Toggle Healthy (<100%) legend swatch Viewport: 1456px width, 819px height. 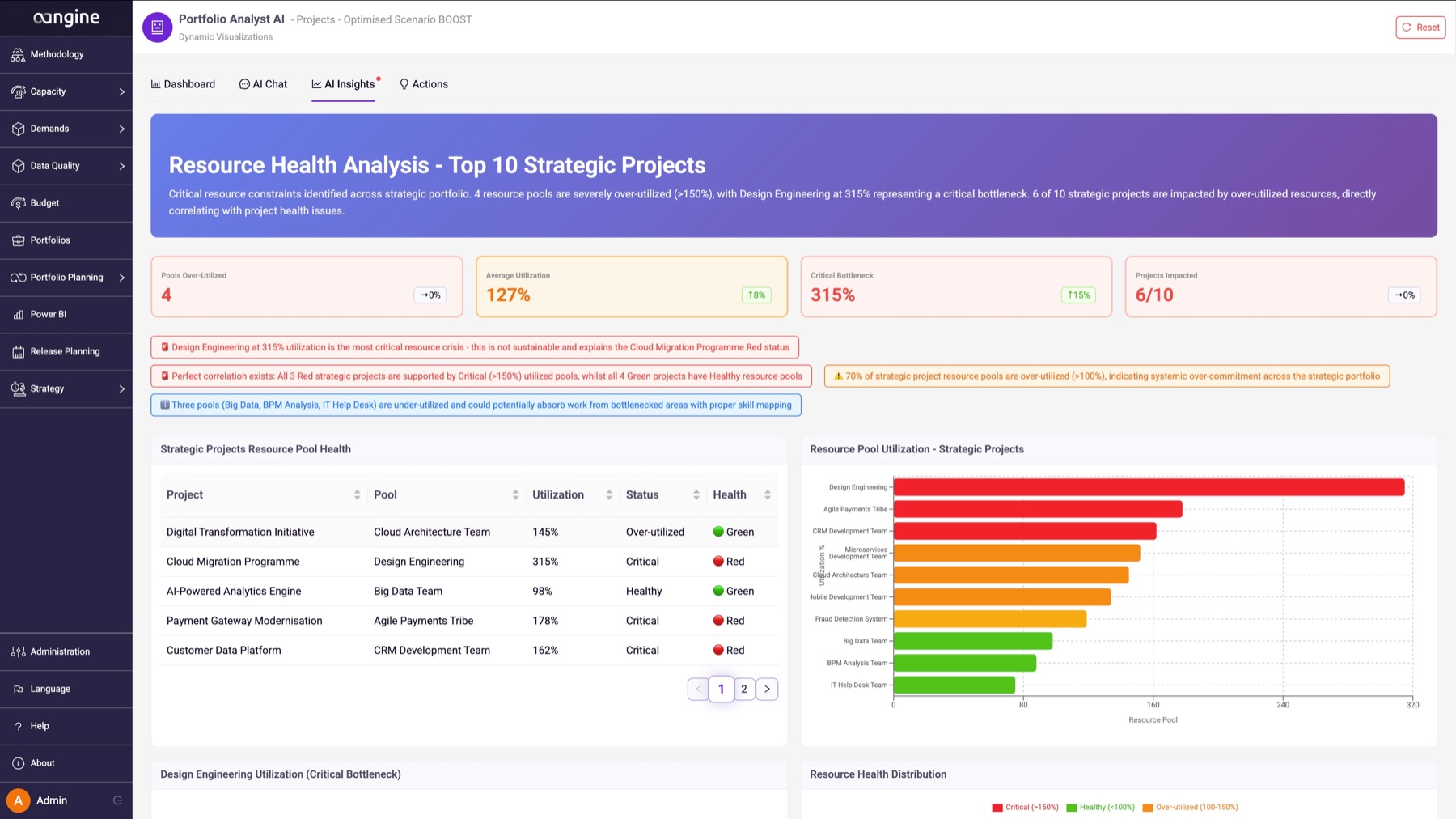[1072, 808]
